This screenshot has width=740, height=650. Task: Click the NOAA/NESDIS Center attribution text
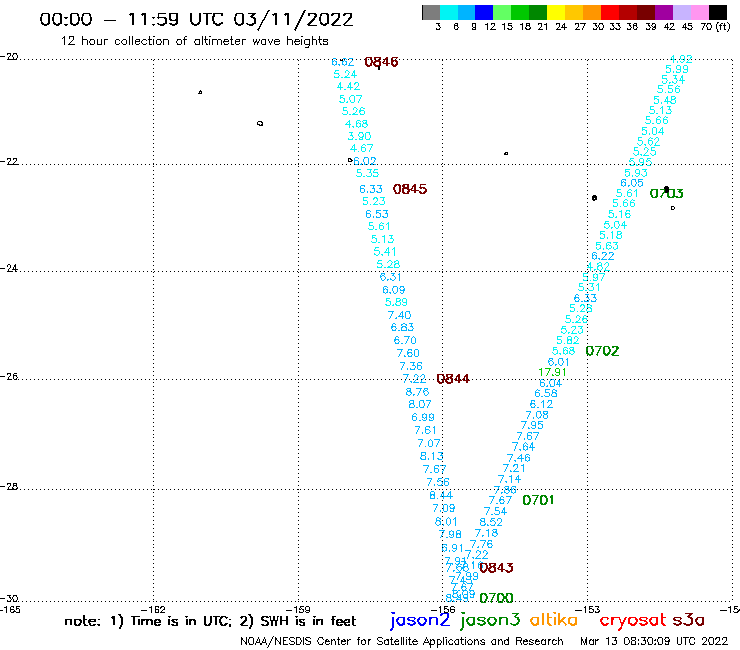(x=402, y=641)
